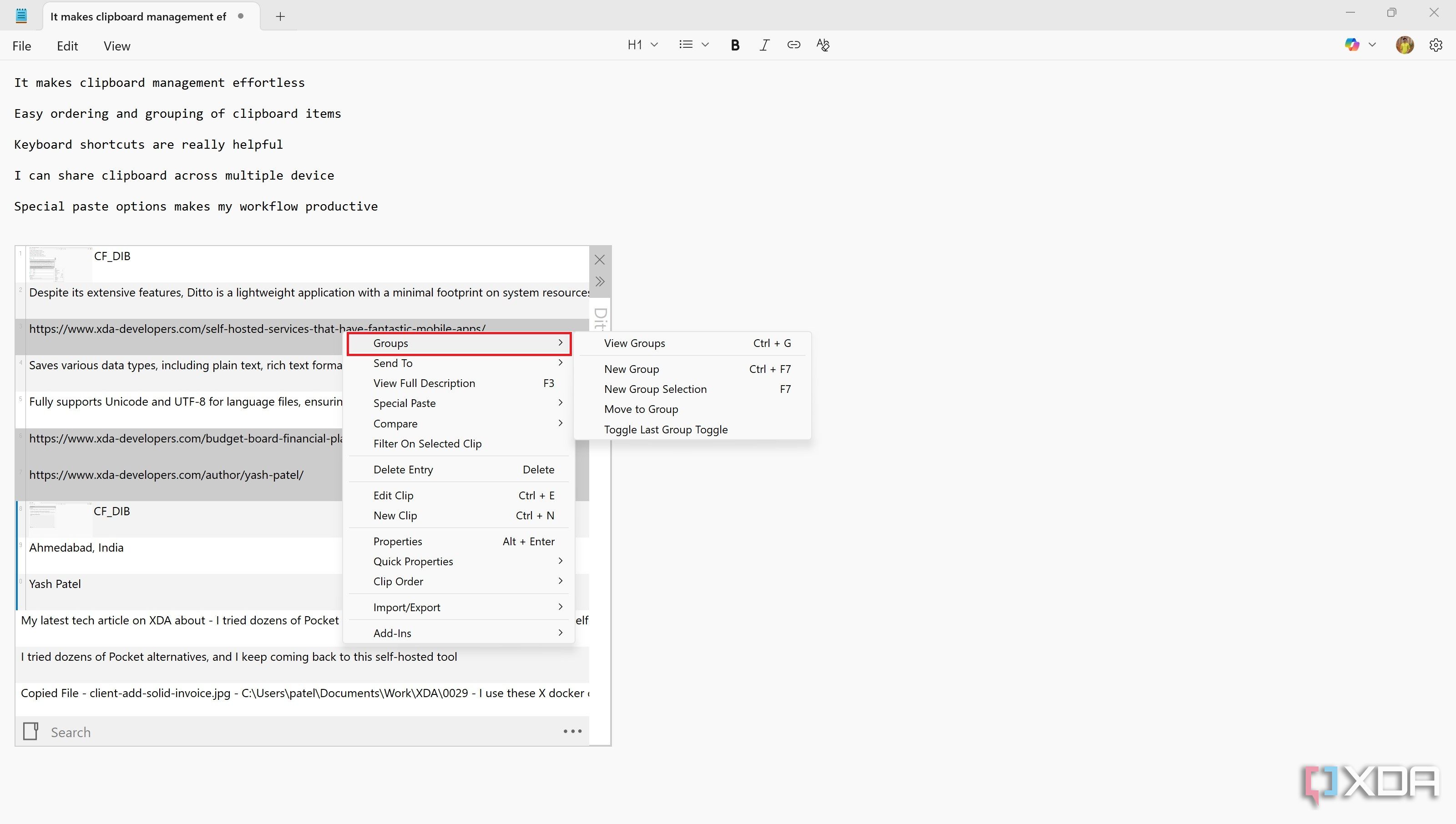Expand the Copilot dropdown arrow
The height and width of the screenshot is (824, 1456).
pos(1372,45)
